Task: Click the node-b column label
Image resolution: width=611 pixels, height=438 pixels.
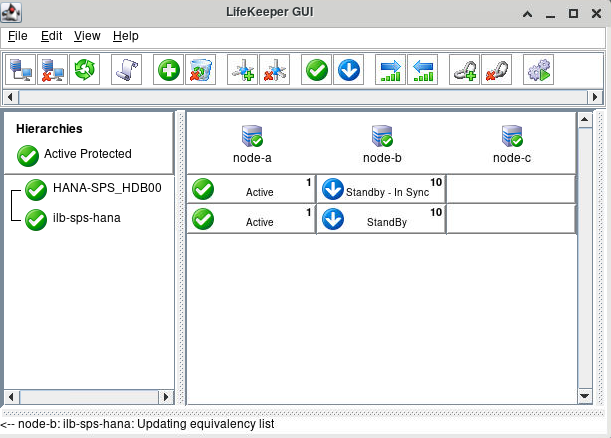Action: (382, 158)
